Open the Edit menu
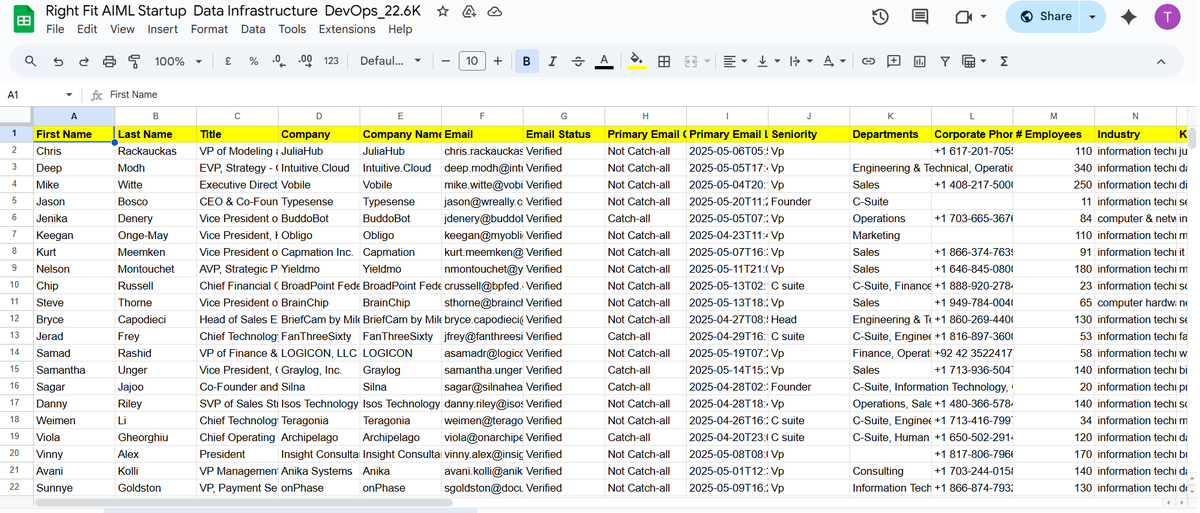Image resolution: width=1200 pixels, height=513 pixels. [x=87, y=29]
